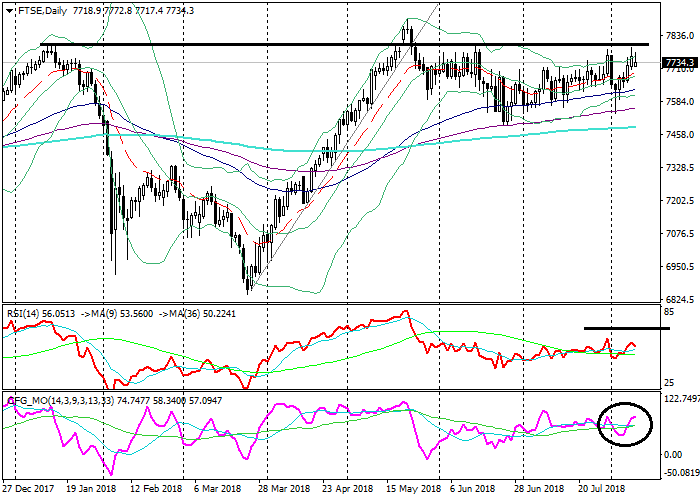
Task: Click the ->MA(9) 53.5600 label in RSI panel
Action: pos(116,314)
